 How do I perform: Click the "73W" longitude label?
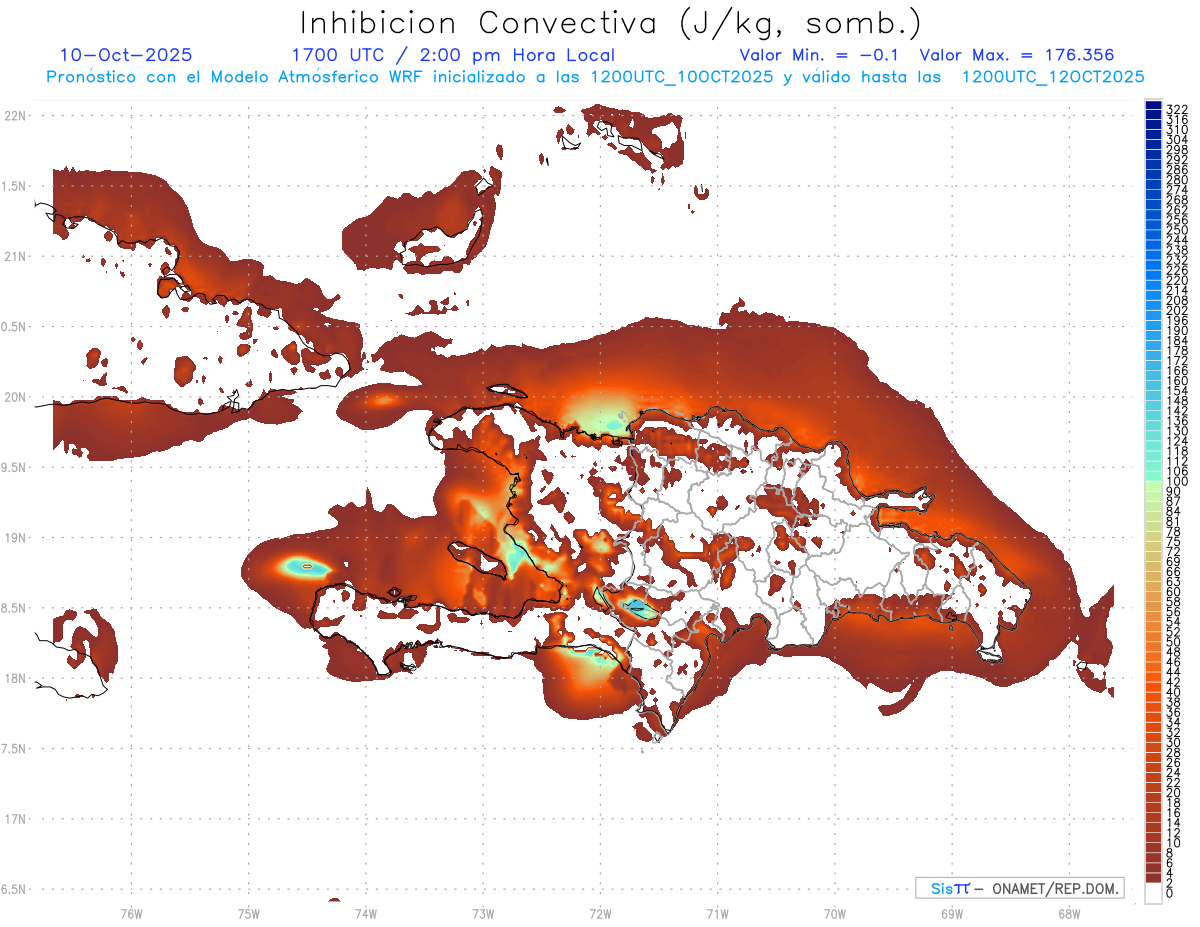pos(483,912)
